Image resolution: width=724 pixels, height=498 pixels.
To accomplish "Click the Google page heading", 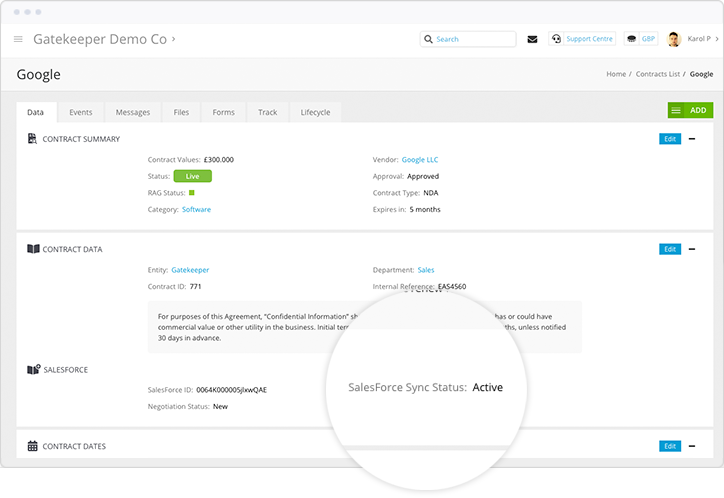I will (39, 75).
